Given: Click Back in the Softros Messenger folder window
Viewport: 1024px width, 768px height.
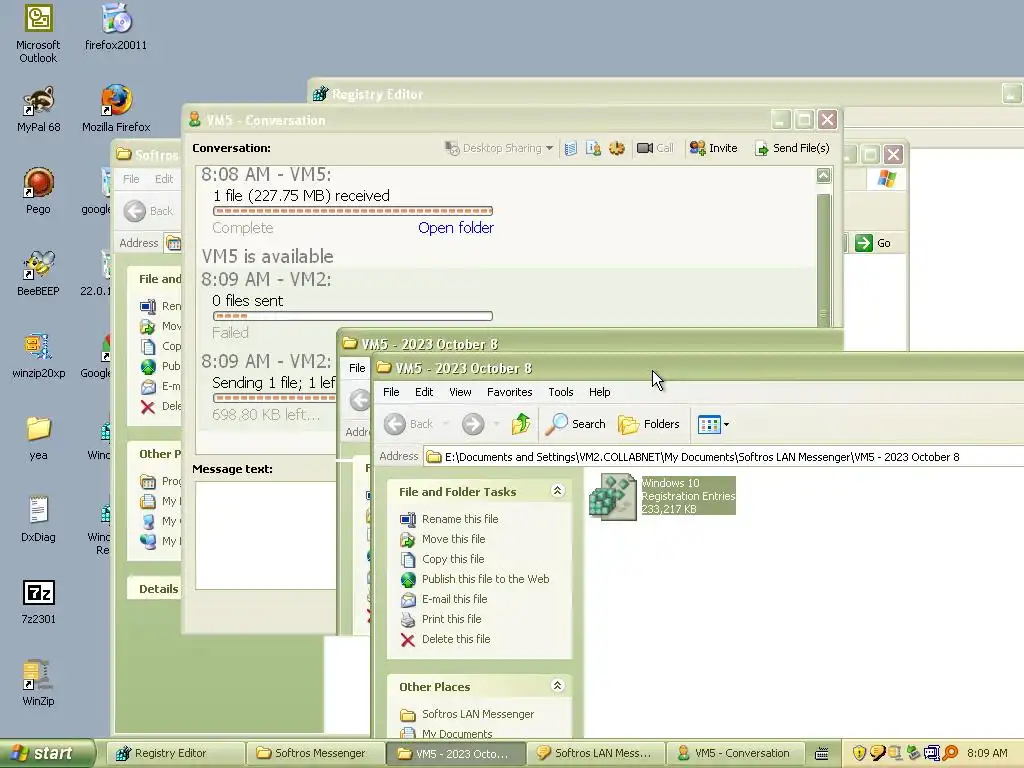Looking at the screenshot, I should [149, 211].
